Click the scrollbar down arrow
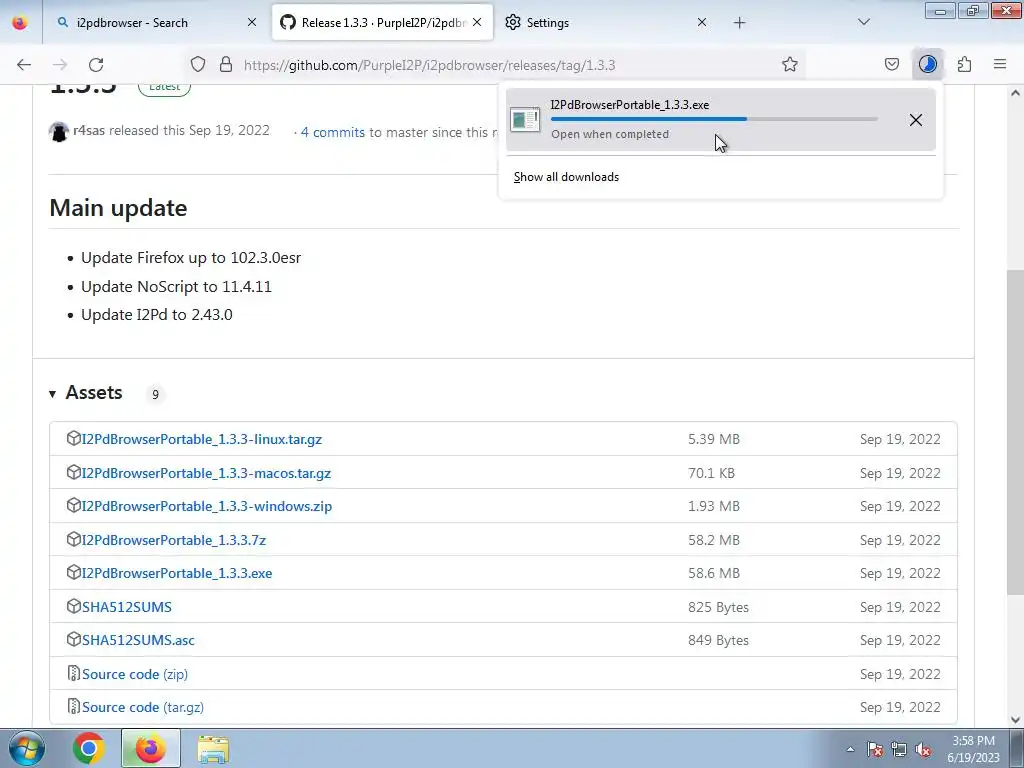This screenshot has height=768, width=1024. (1015, 719)
